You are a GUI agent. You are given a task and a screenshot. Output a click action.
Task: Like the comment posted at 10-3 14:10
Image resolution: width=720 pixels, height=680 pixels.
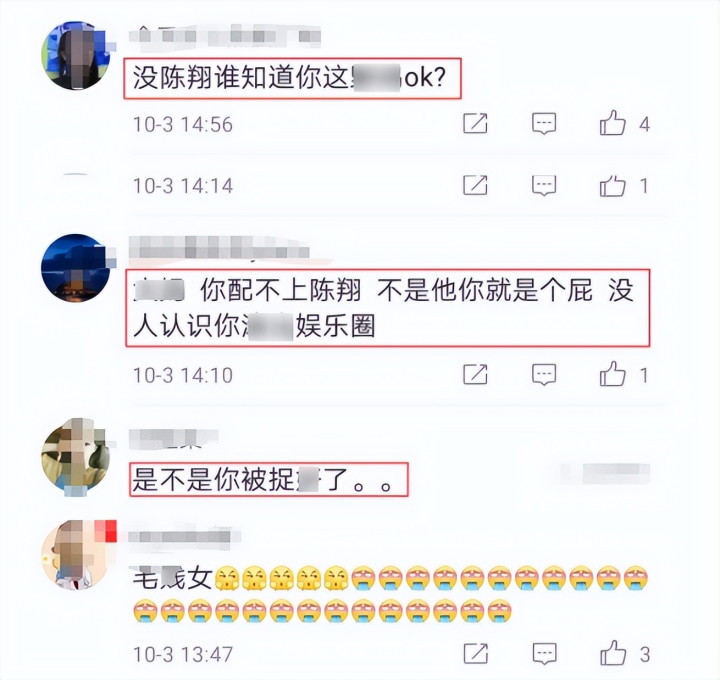coord(613,374)
